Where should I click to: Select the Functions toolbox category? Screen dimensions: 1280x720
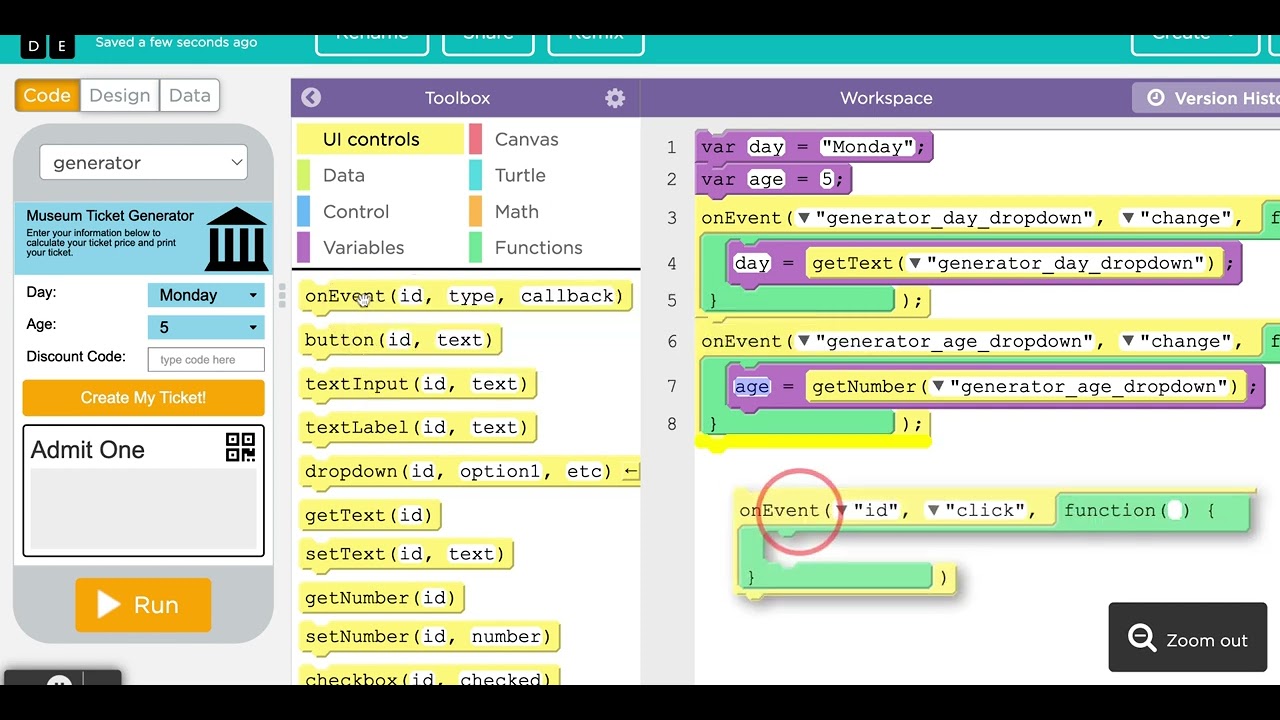coord(538,247)
